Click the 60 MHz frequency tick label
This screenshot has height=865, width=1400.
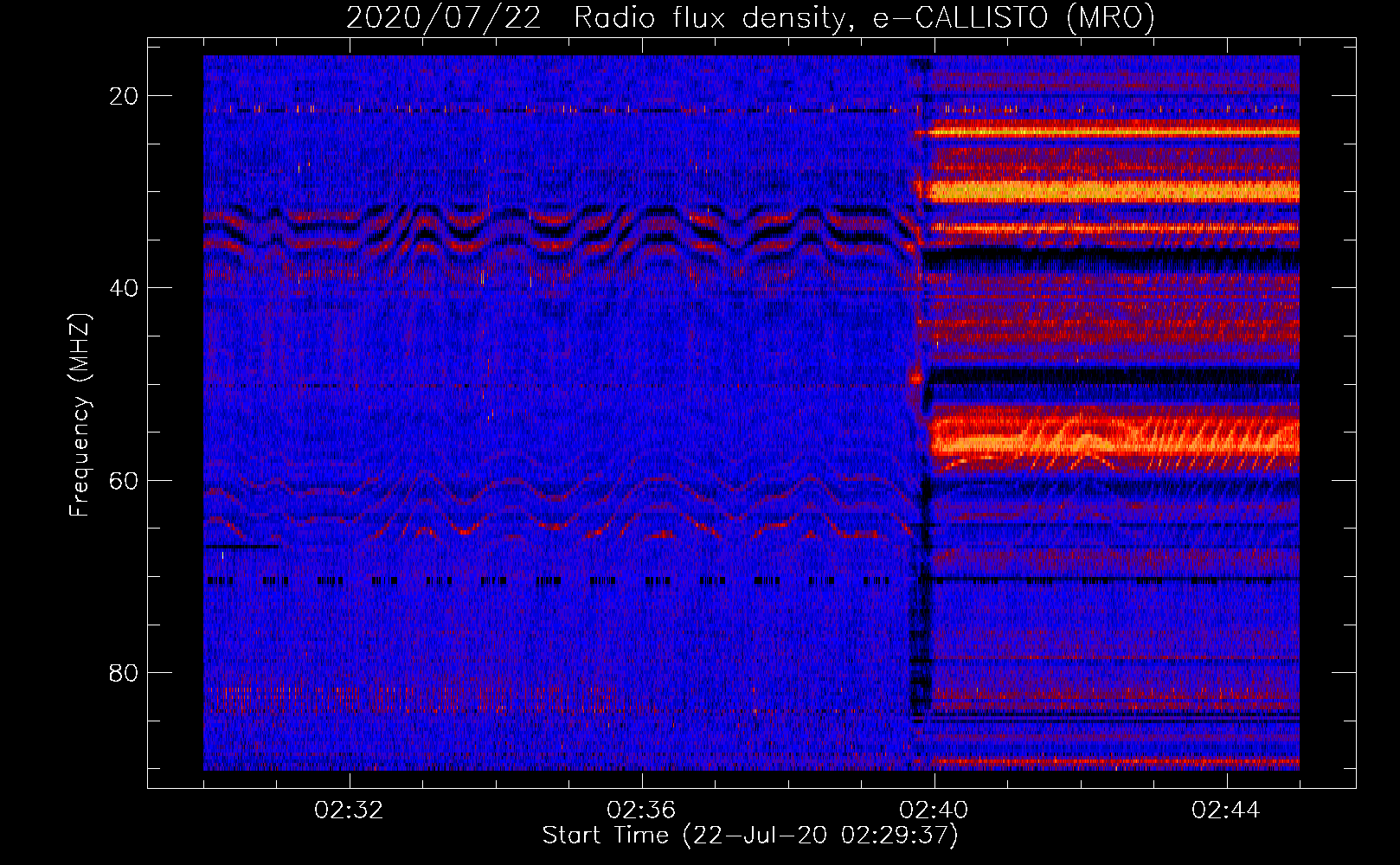pos(125,481)
